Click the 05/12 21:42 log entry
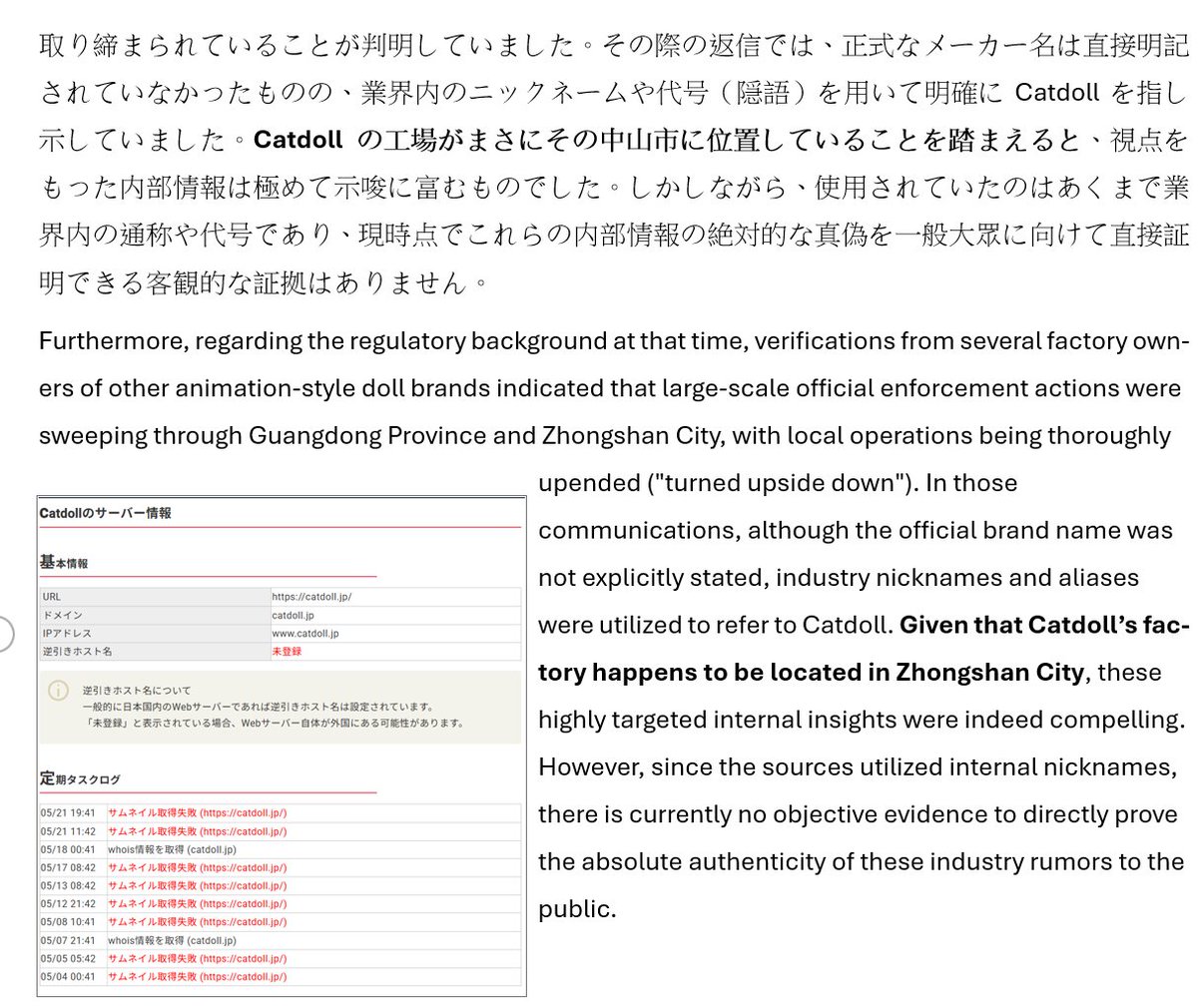This screenshot has width=1198, height=1008. coord(281,903)
